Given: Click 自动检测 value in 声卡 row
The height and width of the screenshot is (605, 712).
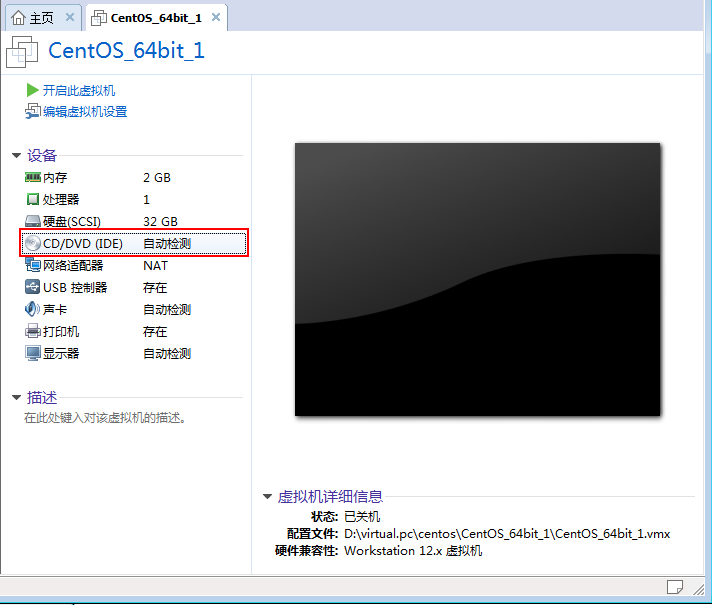Looking at the screenshot, I should [x=167, y=309].
